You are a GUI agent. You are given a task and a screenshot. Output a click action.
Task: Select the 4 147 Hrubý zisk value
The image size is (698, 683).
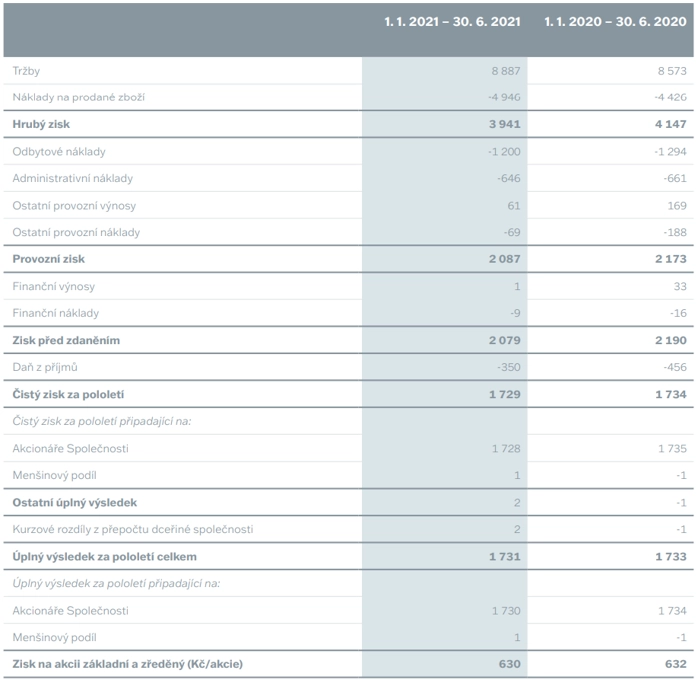click(670, 124)
